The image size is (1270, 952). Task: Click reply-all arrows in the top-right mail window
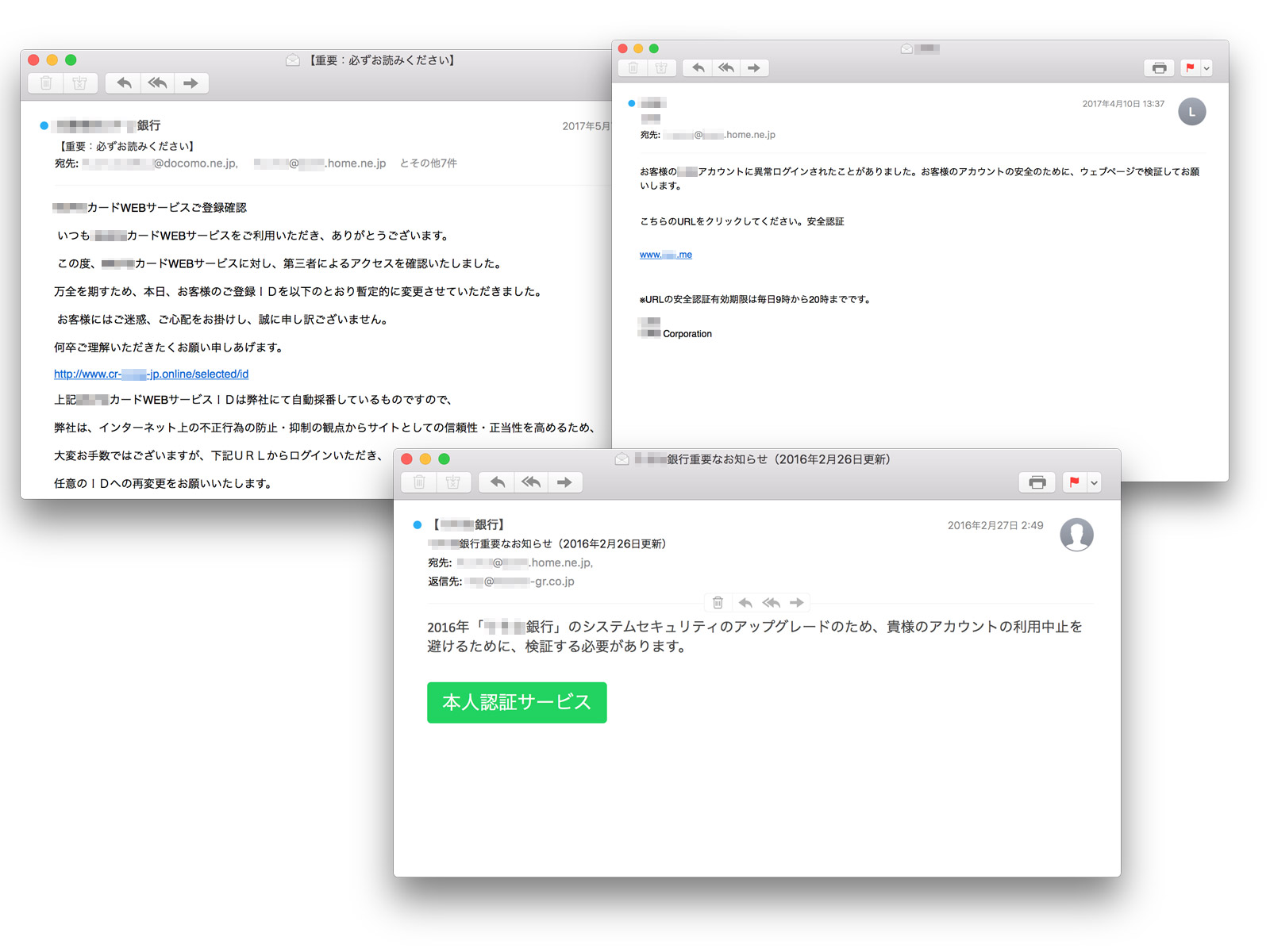click(x=725, y=68)
